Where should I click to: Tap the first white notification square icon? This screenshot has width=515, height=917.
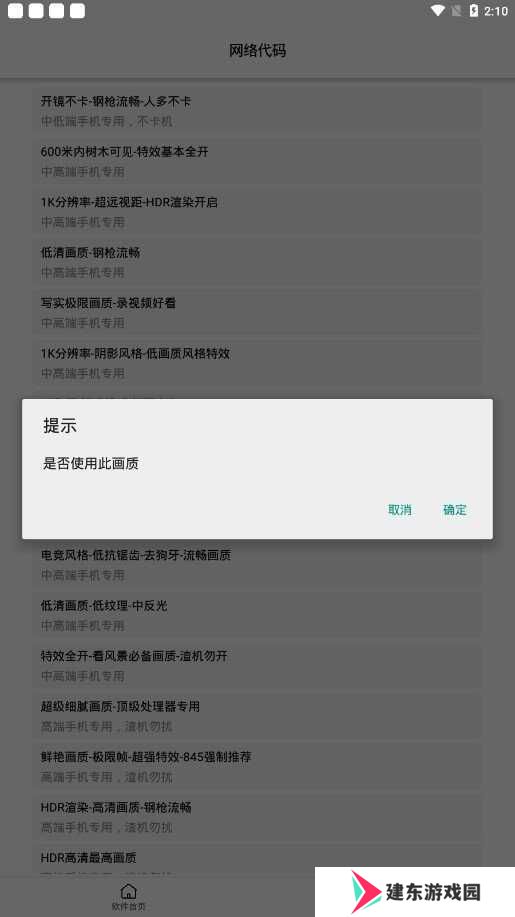pyautogui.click(x=16, y=11)
